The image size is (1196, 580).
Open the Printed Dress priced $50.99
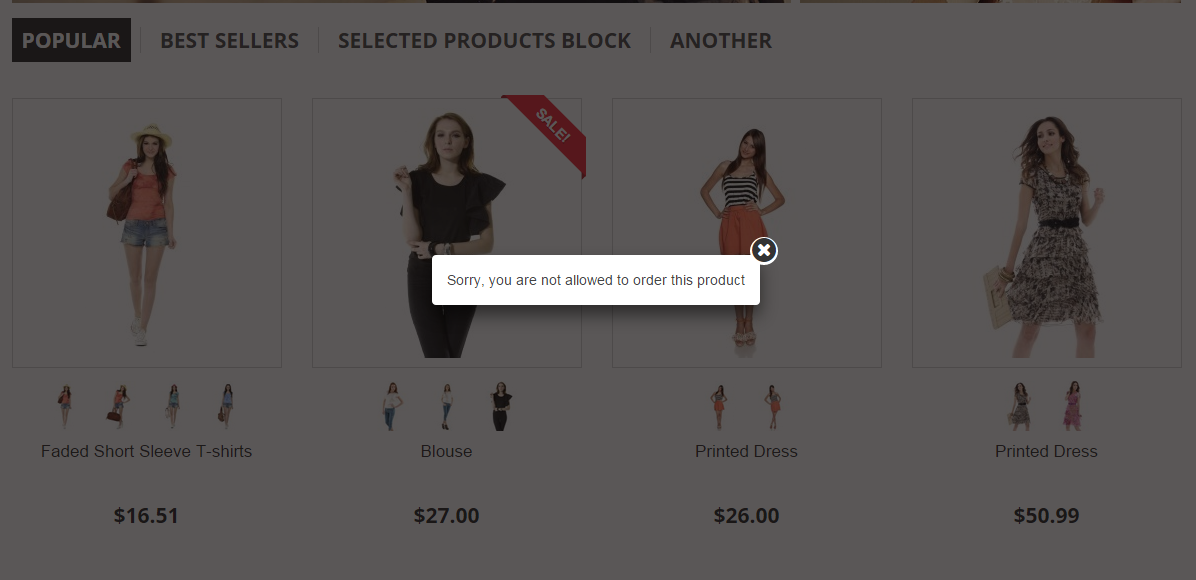1046,451
